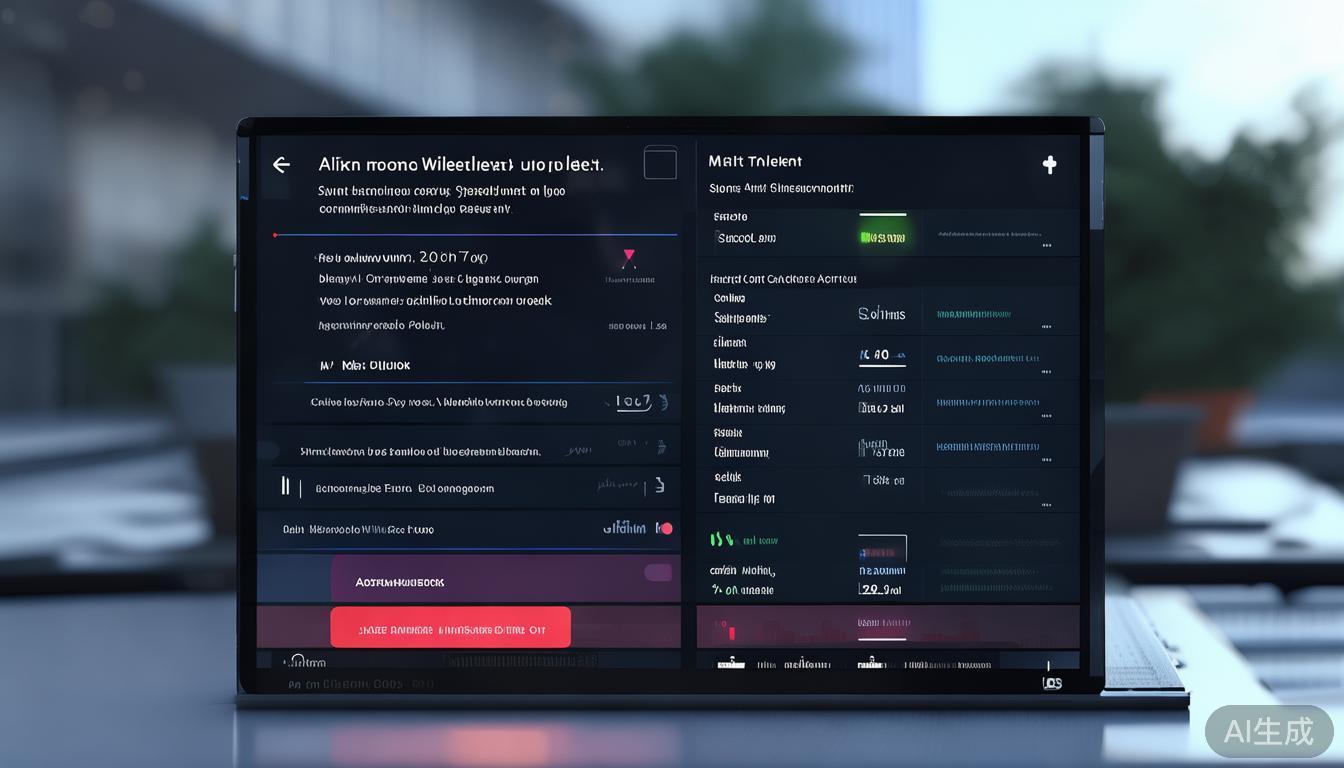Enable the toggle on the AOTFMHWUBOCK row
Screen dimensions: 1344x768
click(x=658, y=572)
